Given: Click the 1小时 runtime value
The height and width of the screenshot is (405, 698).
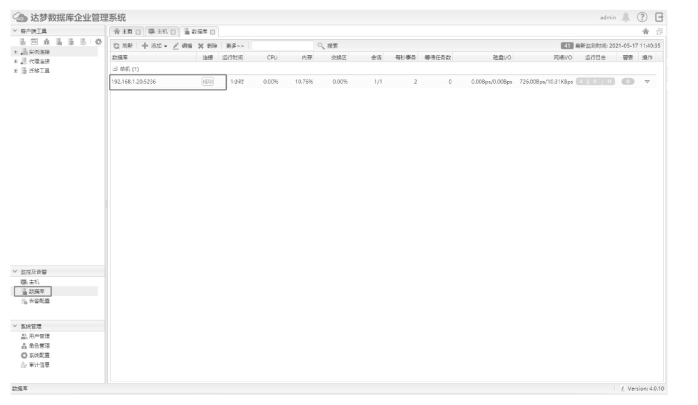Looking at the screenshot, I should tap(237, 82).
